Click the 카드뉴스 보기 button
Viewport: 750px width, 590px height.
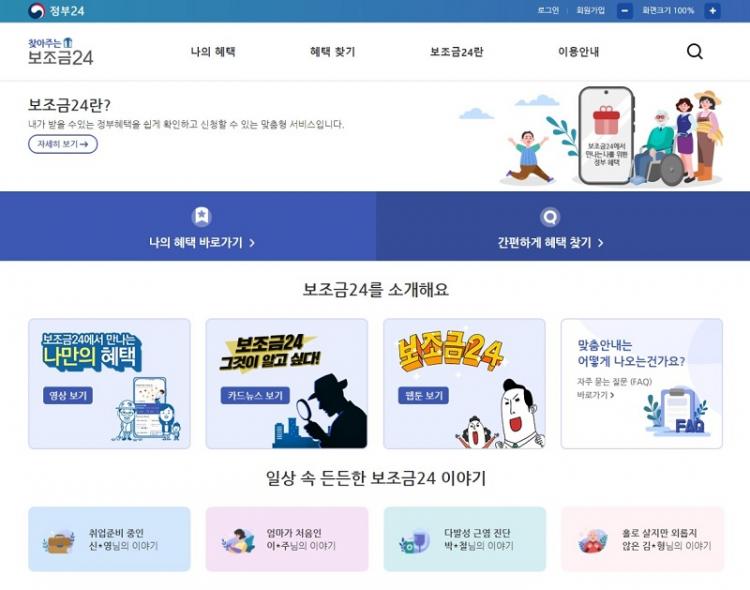pyautogui.click(x=255, y=395)
